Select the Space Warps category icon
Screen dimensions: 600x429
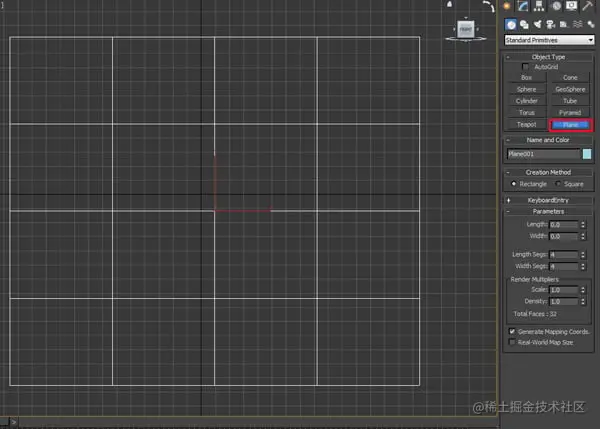[x=577, y=25]
